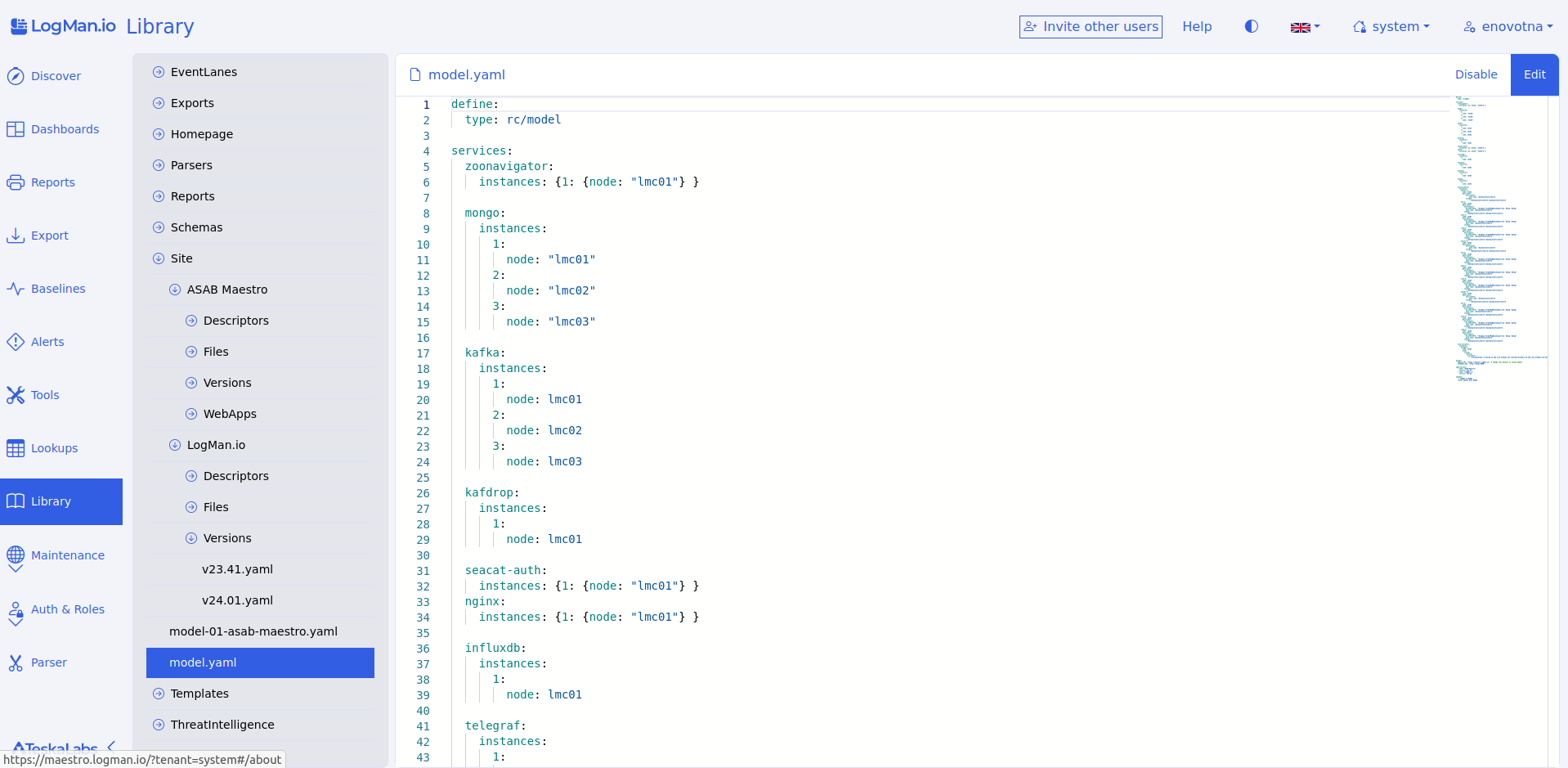
Task: Go to the Discover menu item
Action: click(61, 76)
